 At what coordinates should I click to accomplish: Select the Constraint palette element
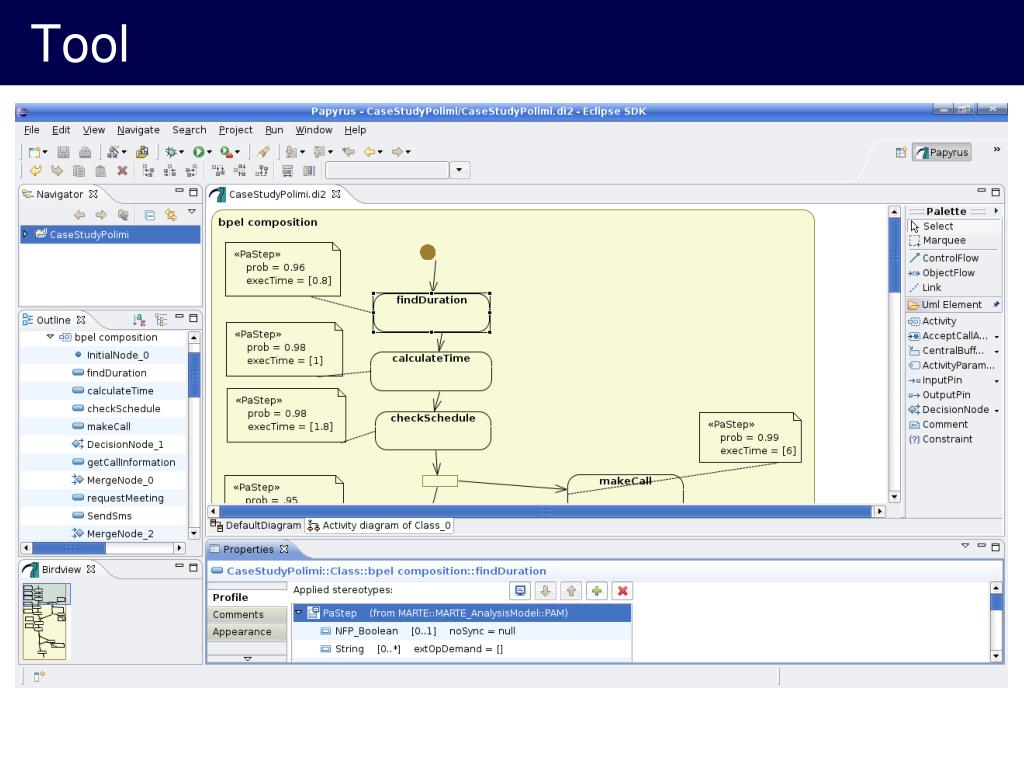pos(941,439)
